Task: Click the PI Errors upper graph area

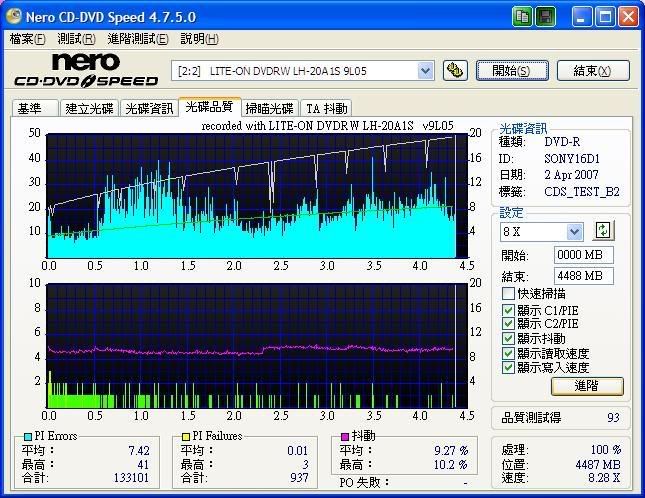Action: 257,196
